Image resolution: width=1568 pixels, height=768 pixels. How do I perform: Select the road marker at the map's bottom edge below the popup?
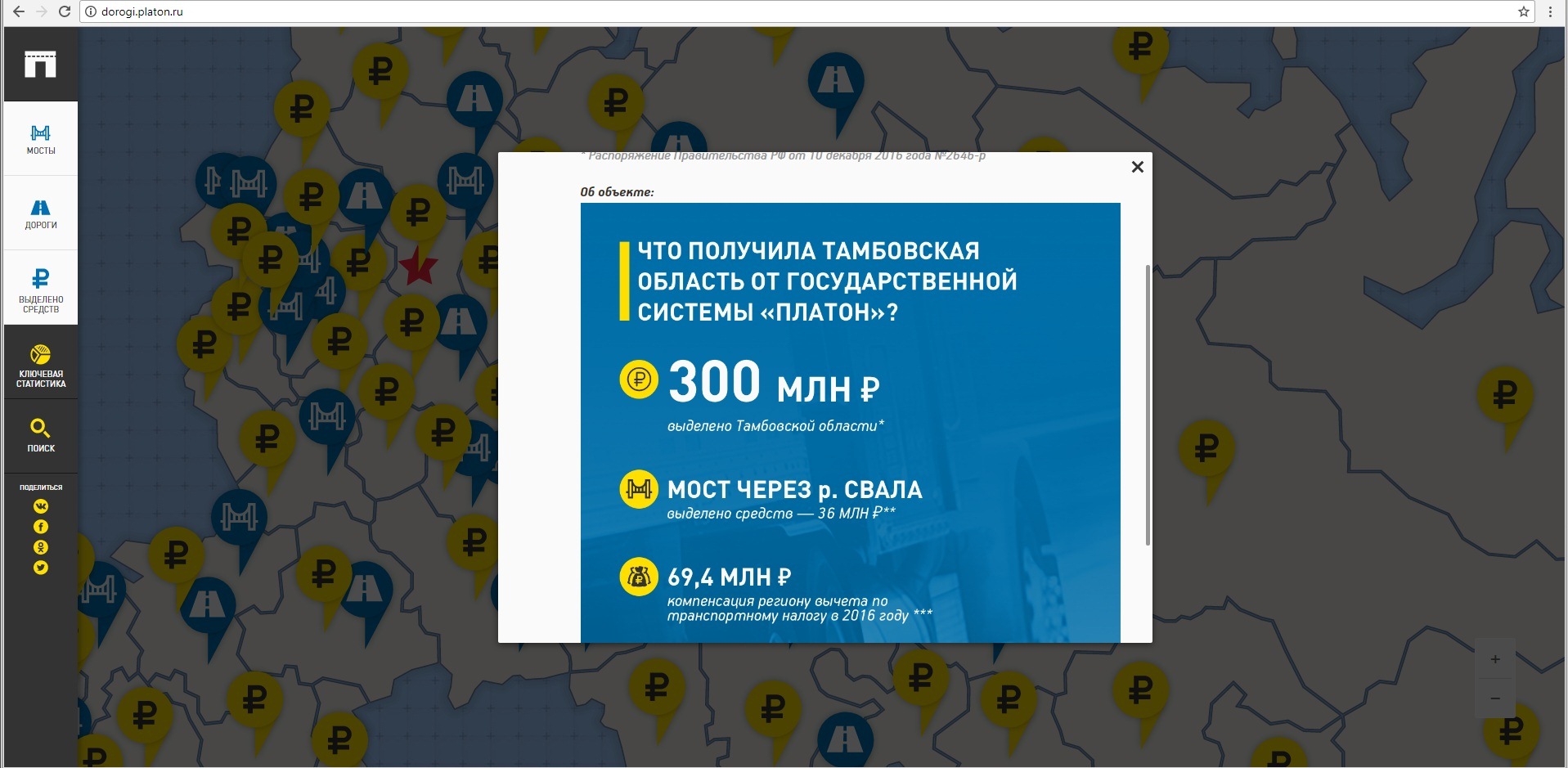[845, 739]
